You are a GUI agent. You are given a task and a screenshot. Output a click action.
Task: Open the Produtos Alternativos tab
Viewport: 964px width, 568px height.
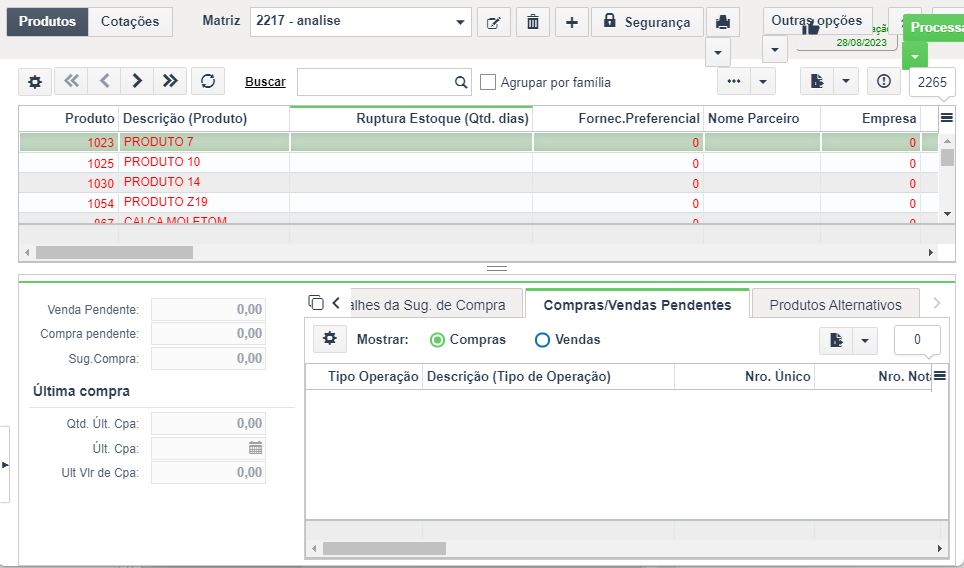click(x=836, y=305)
